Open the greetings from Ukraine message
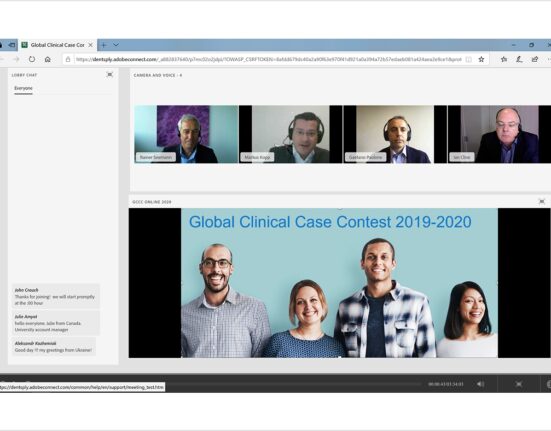Viewport: 551px width, 431px height. point(54,347)
